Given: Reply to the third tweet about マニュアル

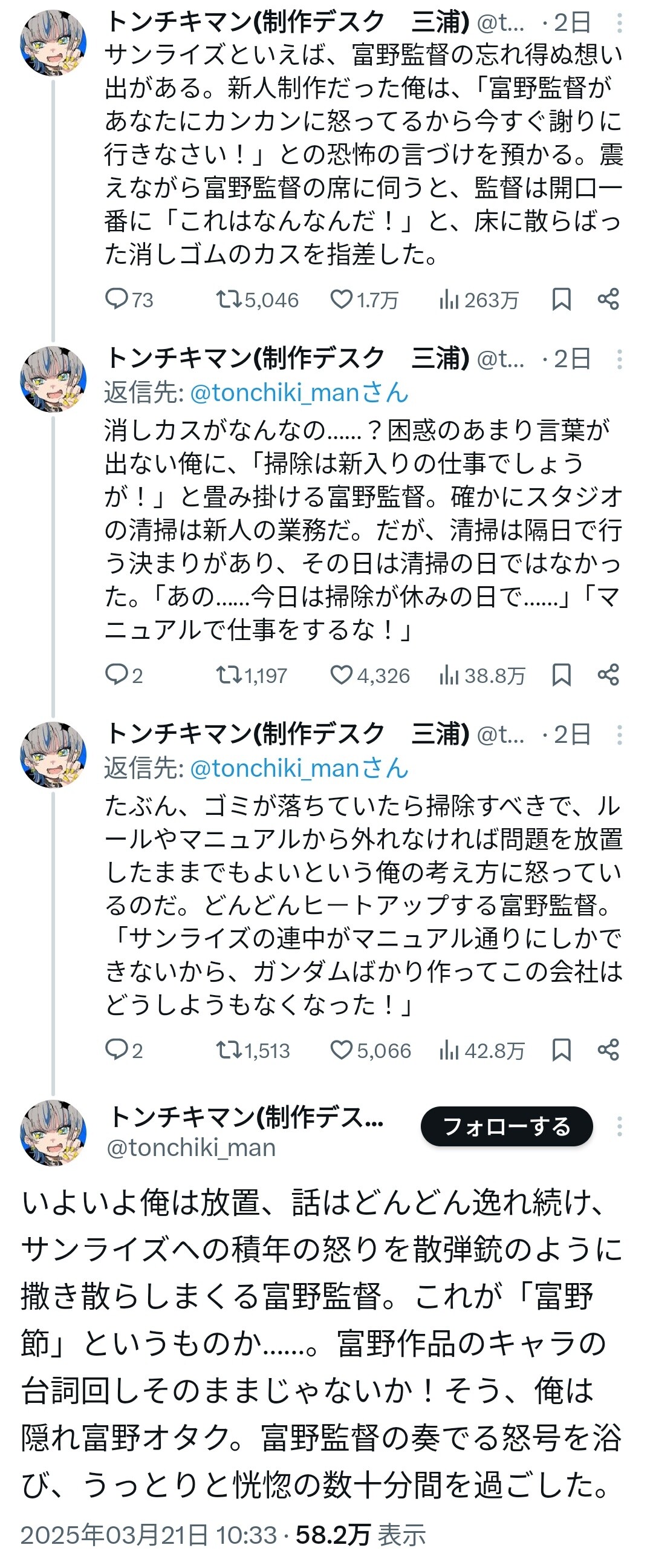Looking at the screenshot, I should 115,1050.
